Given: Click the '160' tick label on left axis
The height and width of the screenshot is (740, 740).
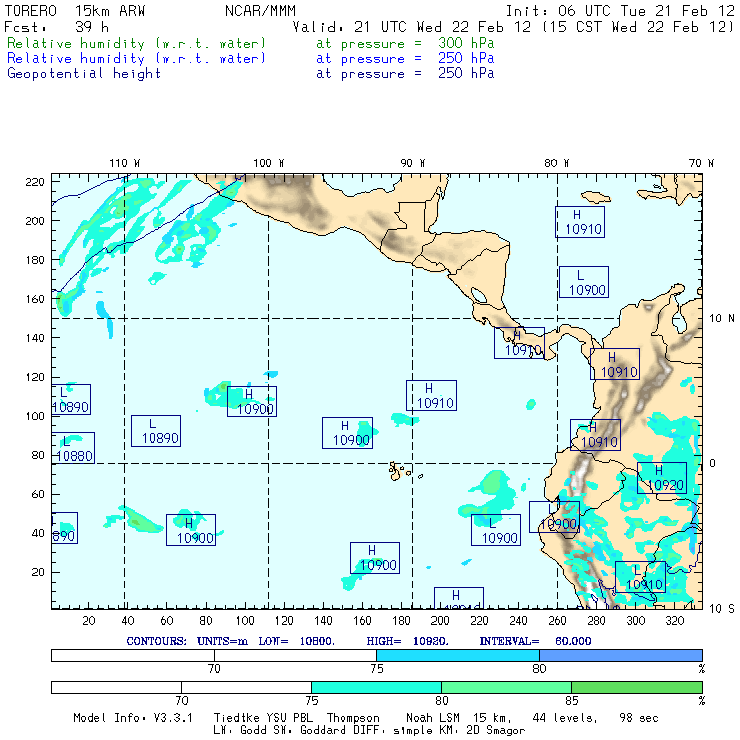Looking at the screenshot, I should pos(35,299).
